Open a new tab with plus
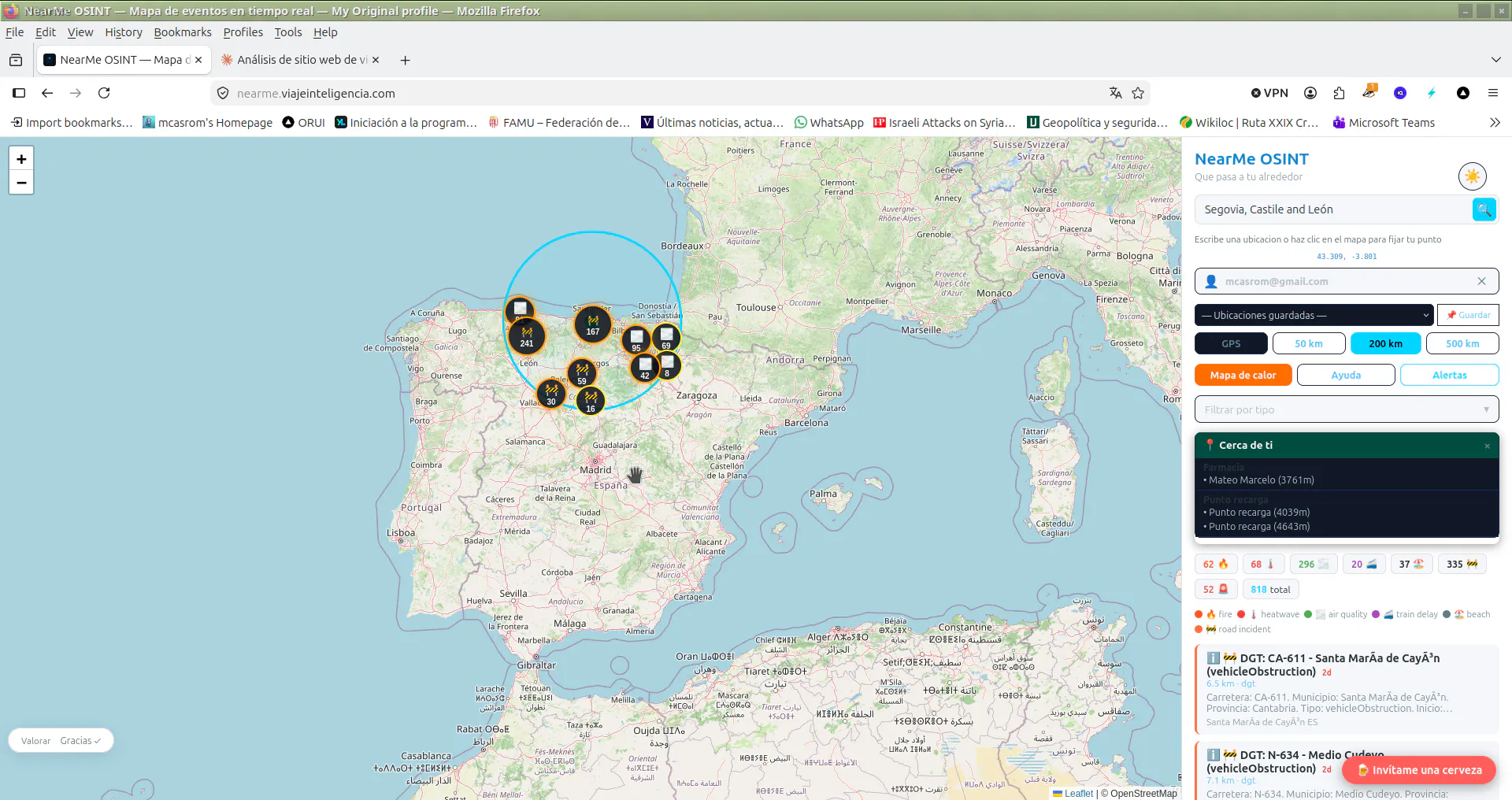Image resolution: width=1512 pixels, height=800 pixels. [405, 60]
